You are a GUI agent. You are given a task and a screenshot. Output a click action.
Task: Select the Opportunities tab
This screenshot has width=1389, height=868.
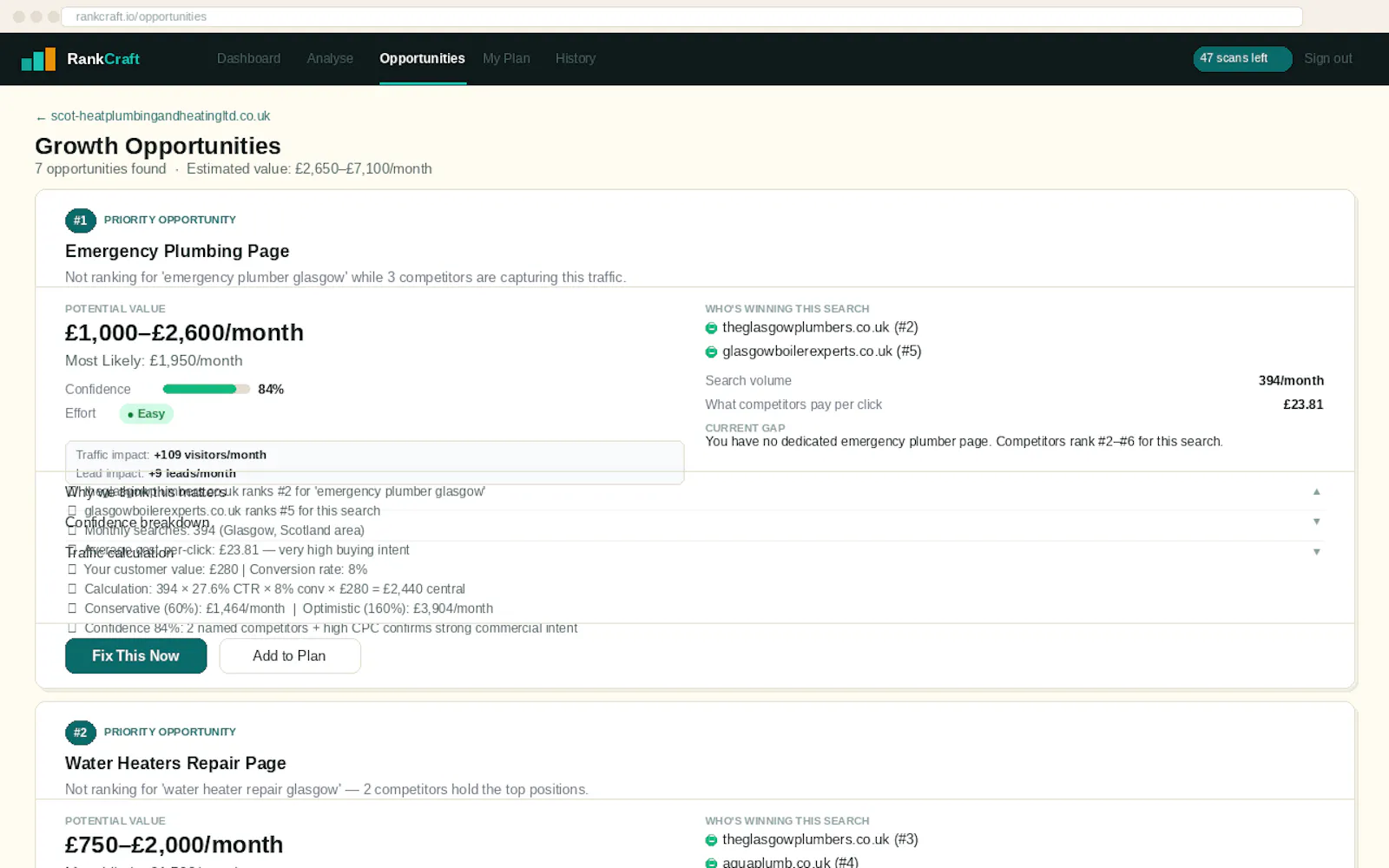[422, 58]
